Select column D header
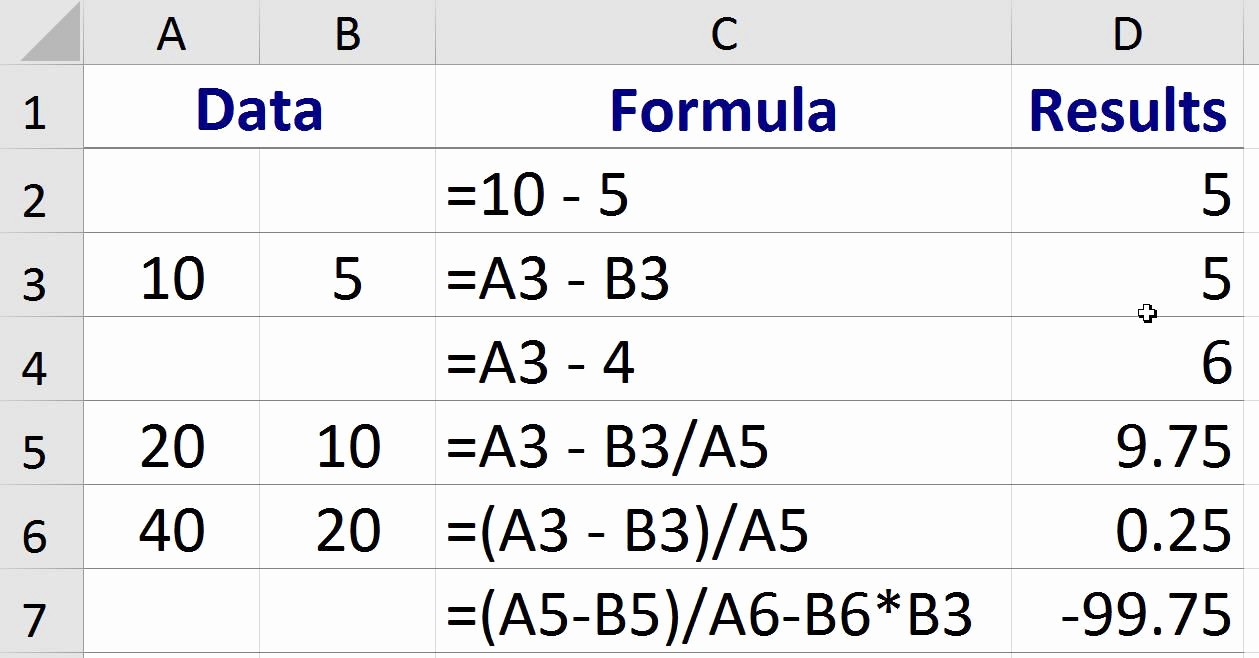The image size is (1259, 658). [x=1128, y=30]
